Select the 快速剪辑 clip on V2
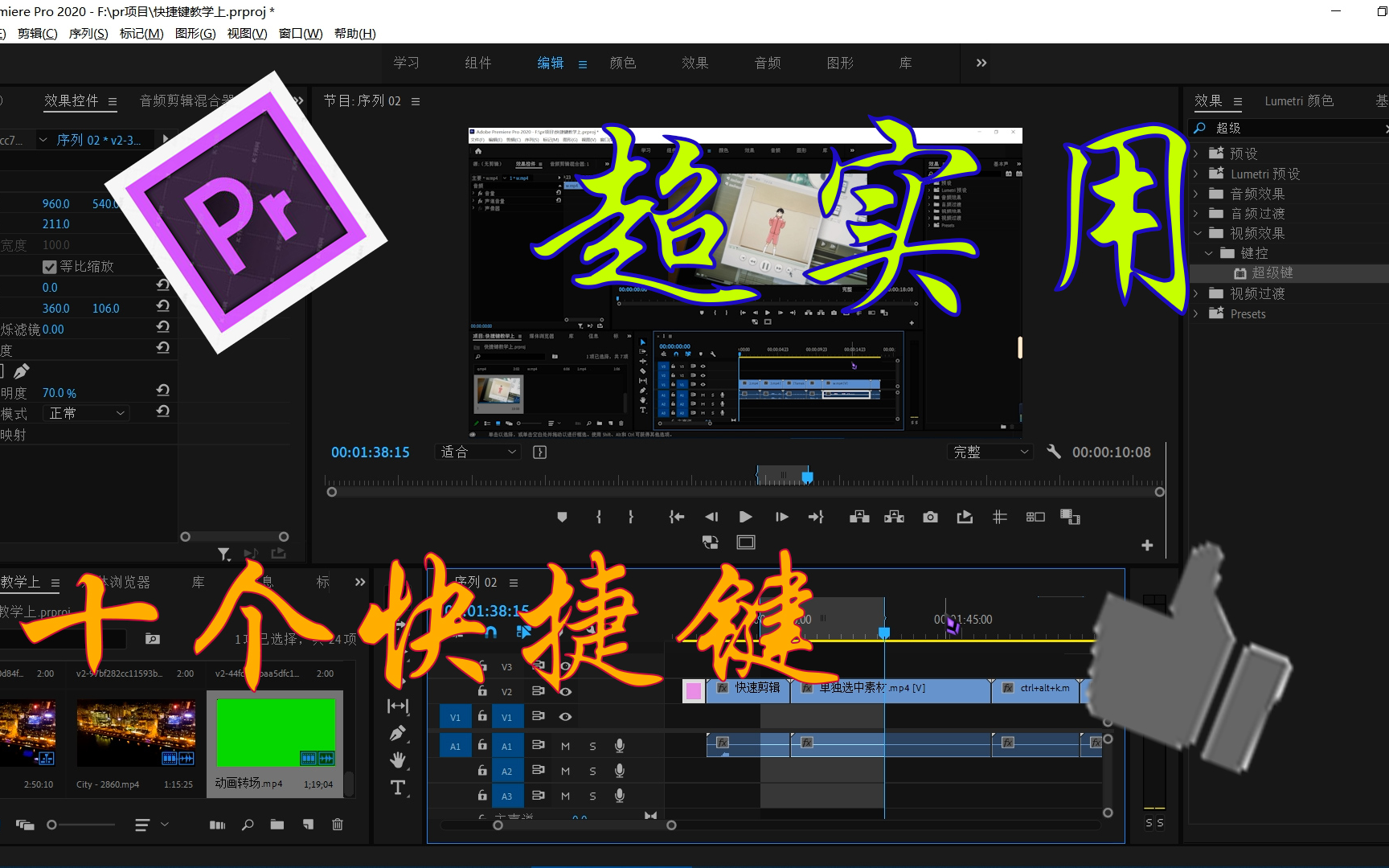 pos(748,690)
